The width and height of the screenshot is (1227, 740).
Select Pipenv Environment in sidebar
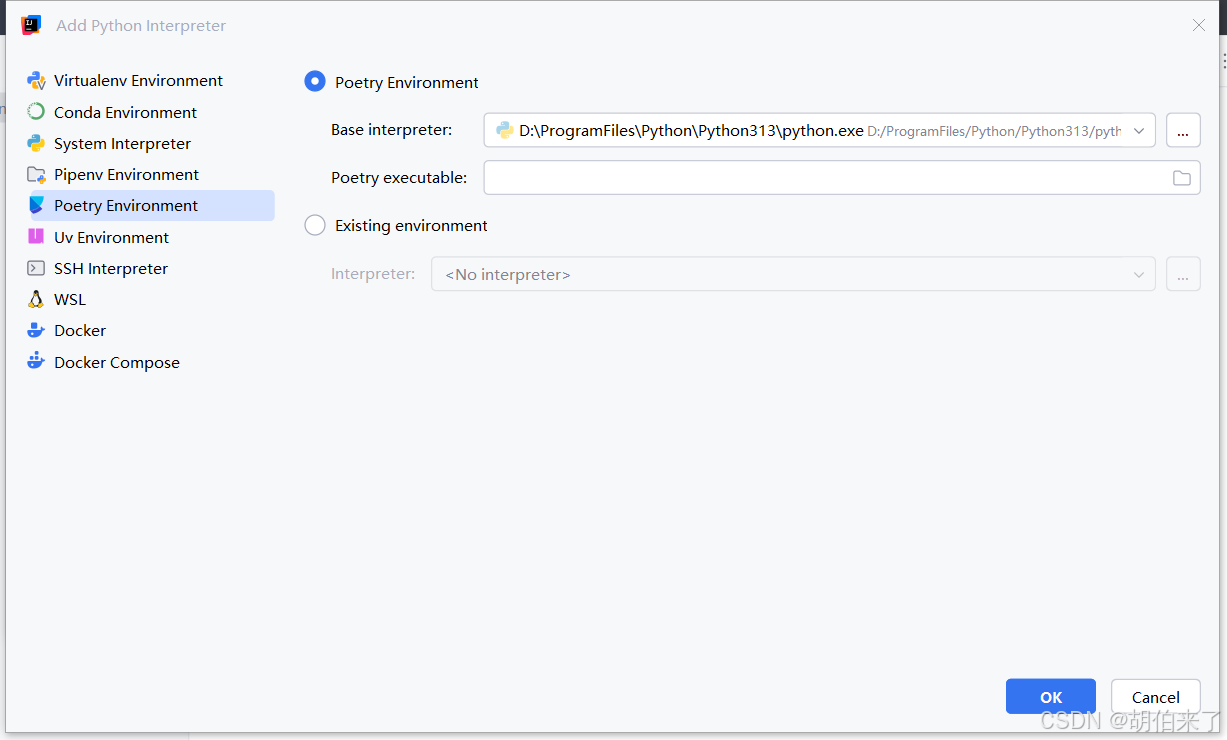(x=126, y=174)
